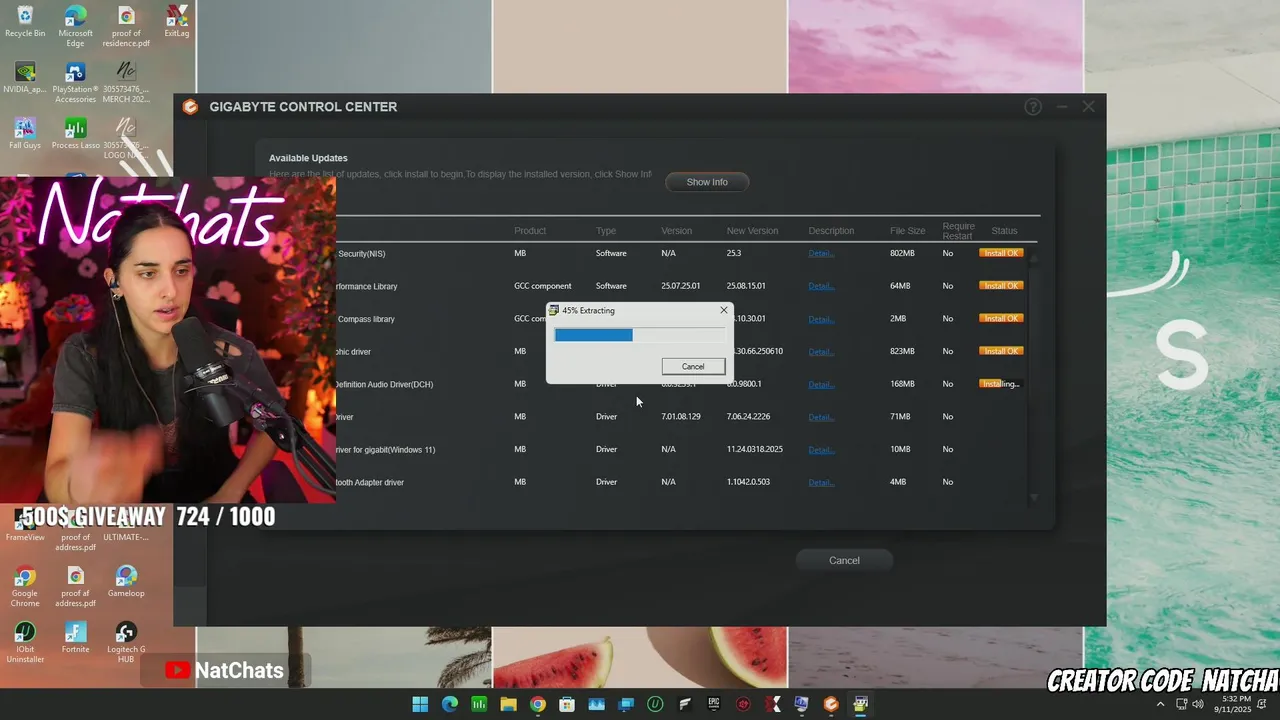Open the IObit Uninstaller desktop shortcut
1280x720 pixels.
25,643
